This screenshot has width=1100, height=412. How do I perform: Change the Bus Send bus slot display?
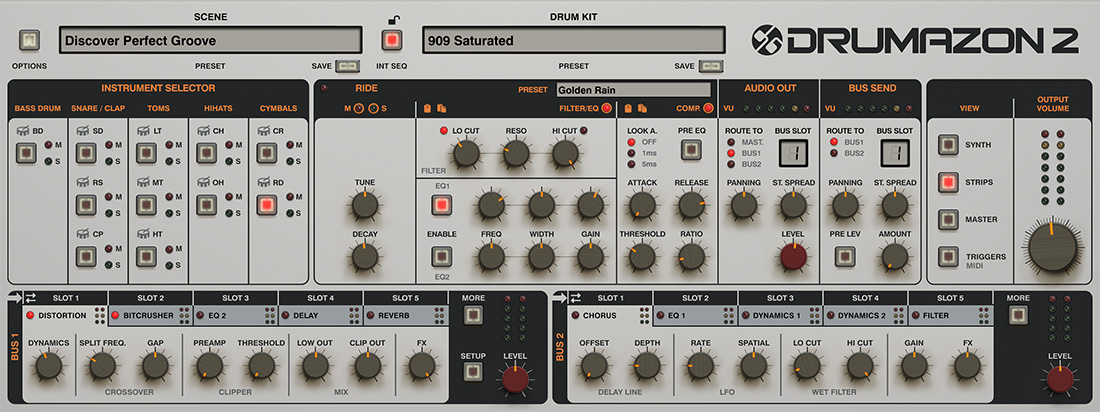[893, 153]
